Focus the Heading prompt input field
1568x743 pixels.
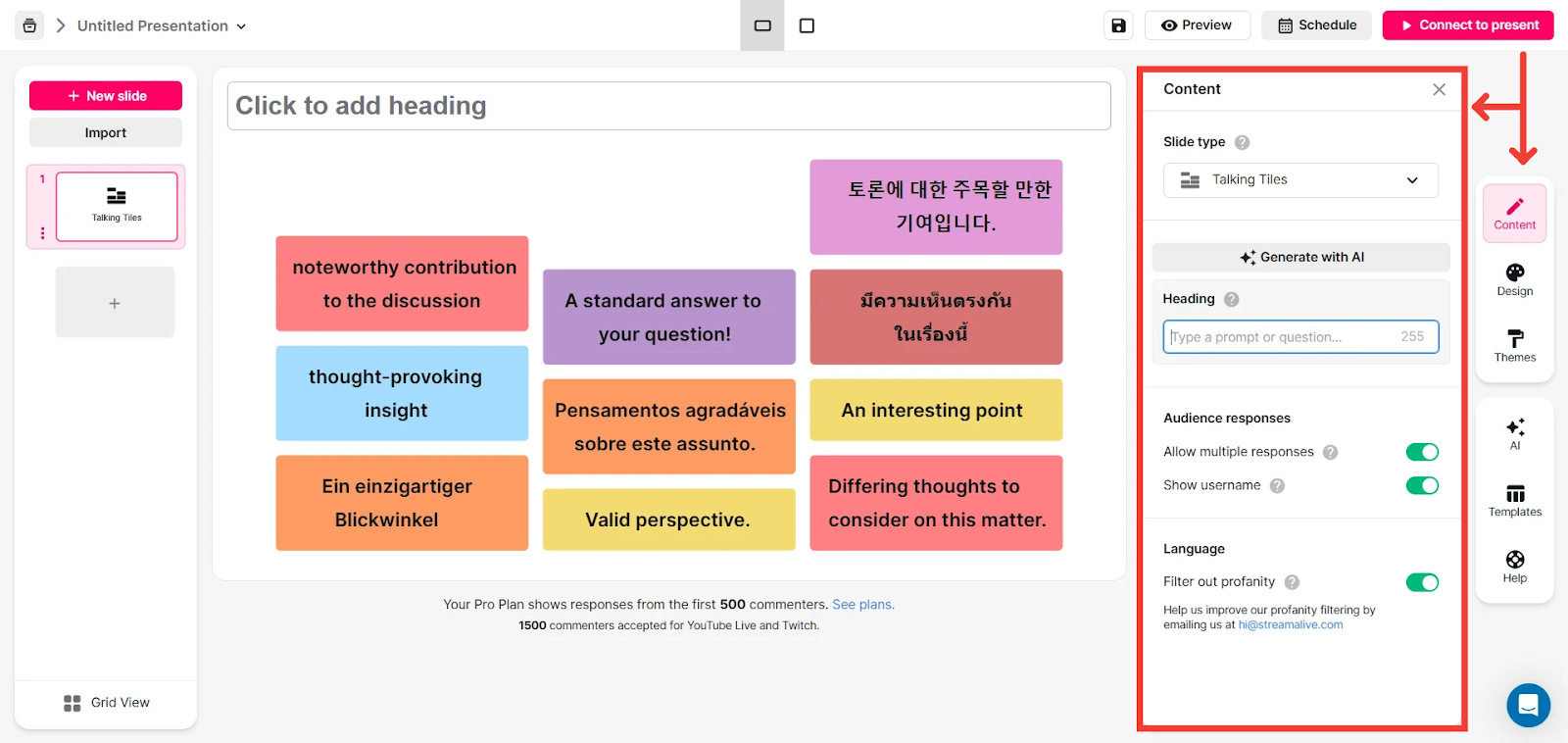(x=1300, y=336)
